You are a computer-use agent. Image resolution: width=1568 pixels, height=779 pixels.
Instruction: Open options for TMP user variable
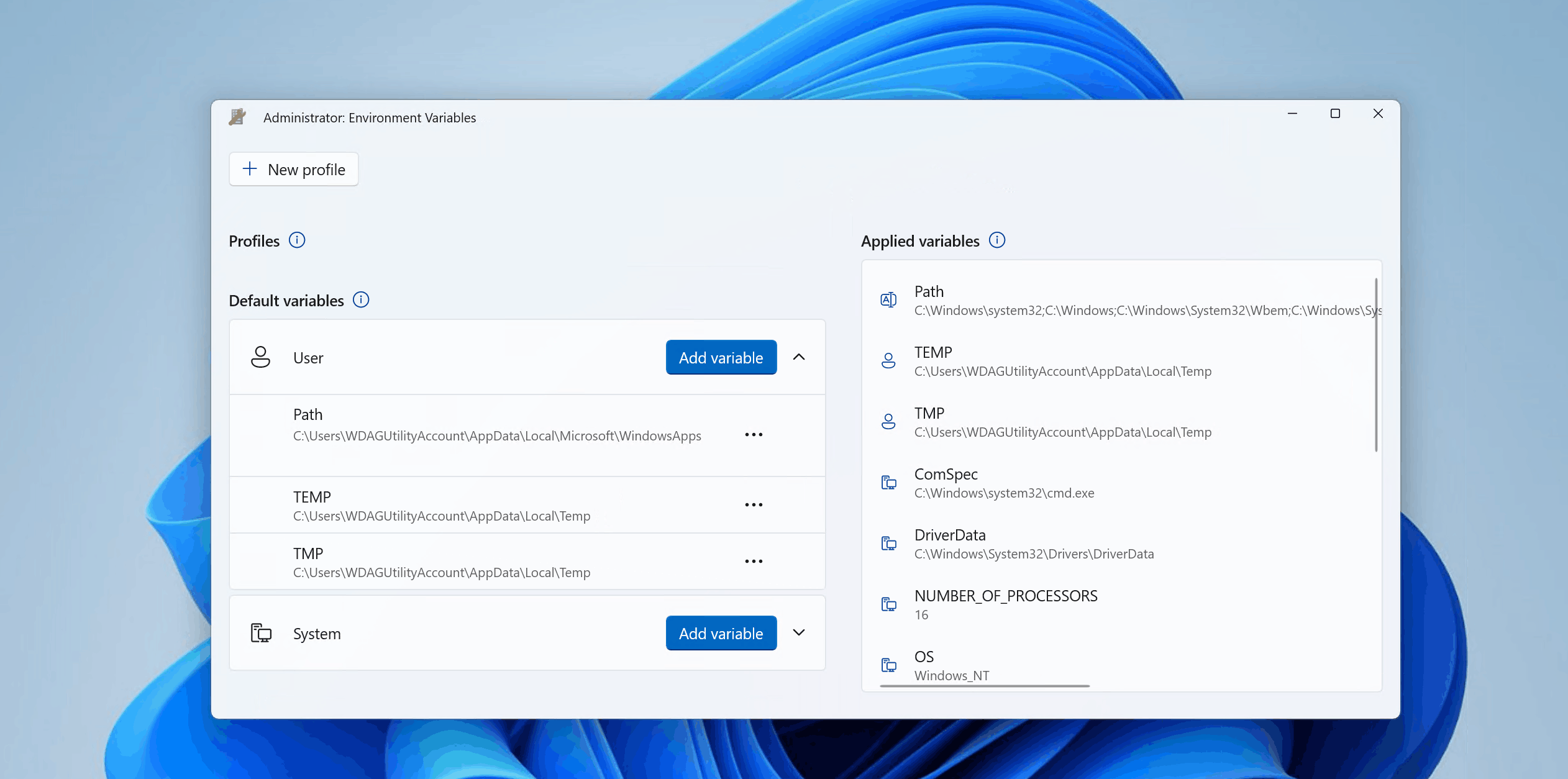click(x=754, y=560)
